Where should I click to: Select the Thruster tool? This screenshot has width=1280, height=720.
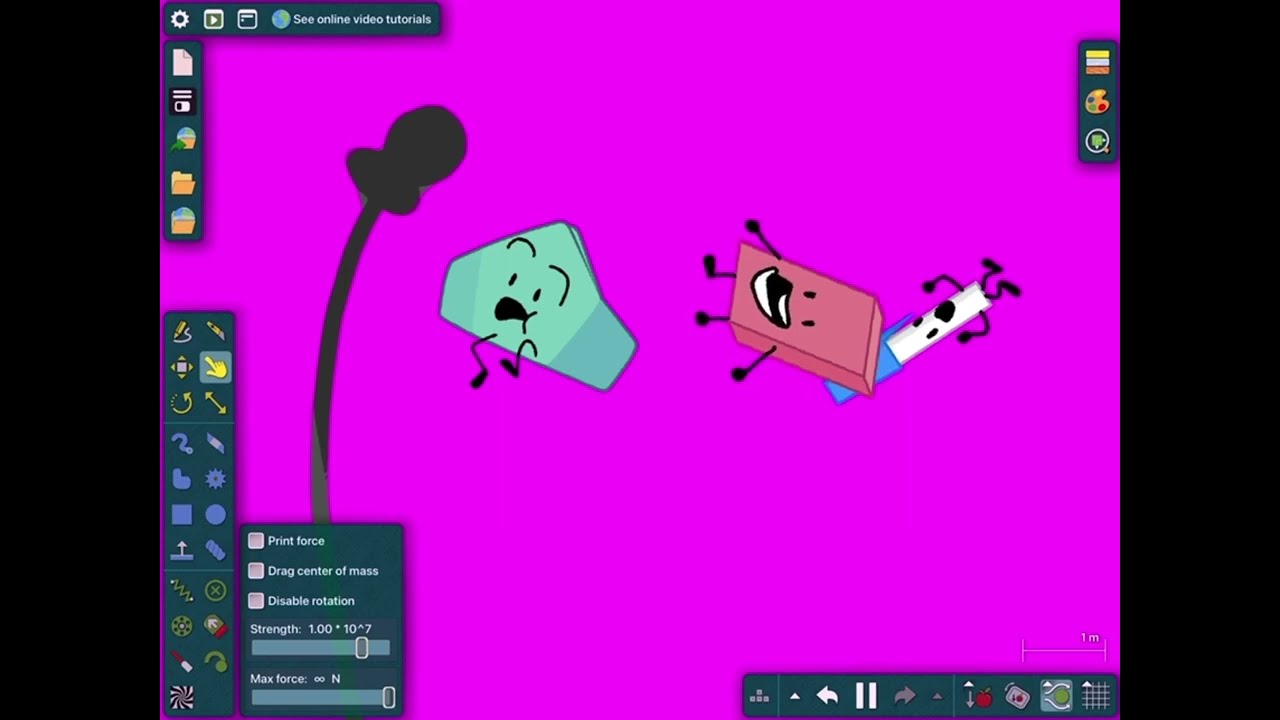click(215, 626)
